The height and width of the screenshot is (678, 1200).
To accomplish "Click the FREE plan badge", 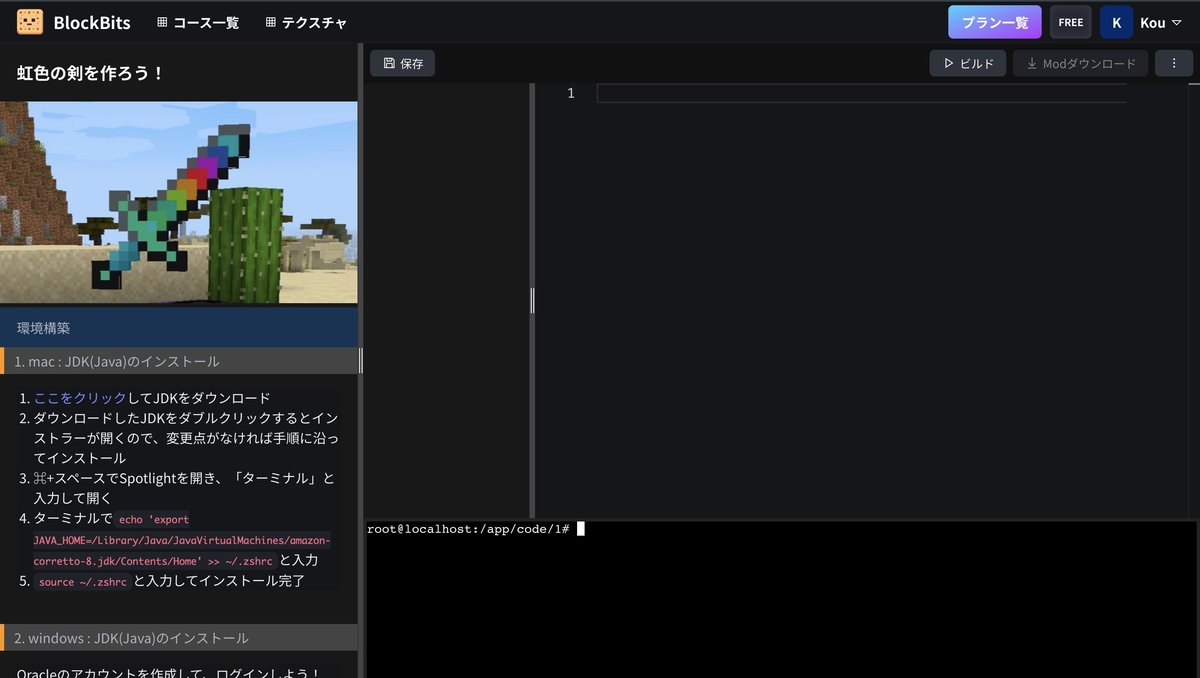I will pos(1070,21).
